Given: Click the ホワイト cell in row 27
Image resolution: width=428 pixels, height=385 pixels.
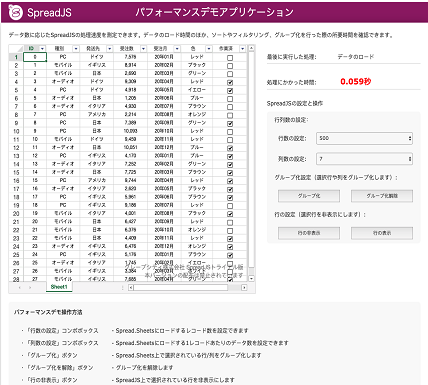Looking at the screenshot, I should (197, 271).
